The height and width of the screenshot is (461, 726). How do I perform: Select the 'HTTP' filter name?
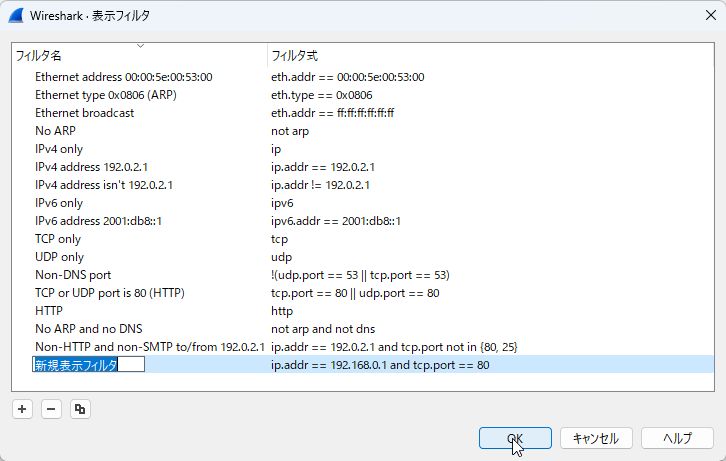point(49,311)
